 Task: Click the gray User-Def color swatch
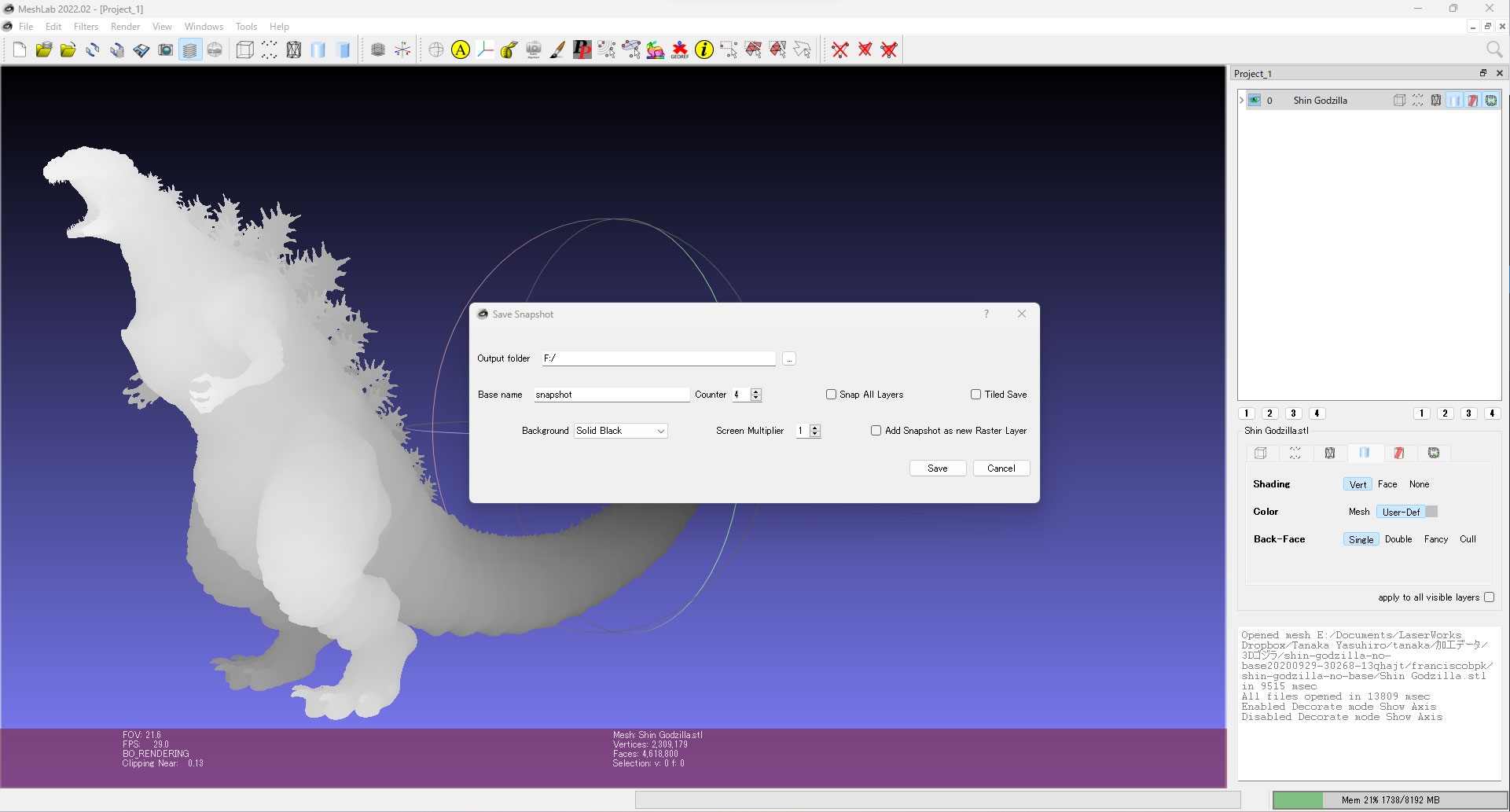tap(1431, 512)
